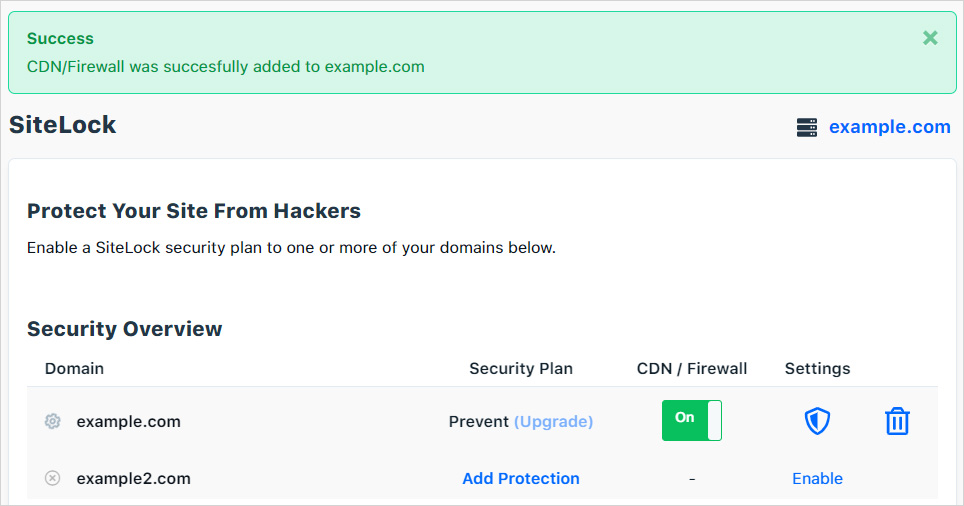Open the example.com link at top right
The height and width of the screenshot is (506, 964).
tap(889, 127)
